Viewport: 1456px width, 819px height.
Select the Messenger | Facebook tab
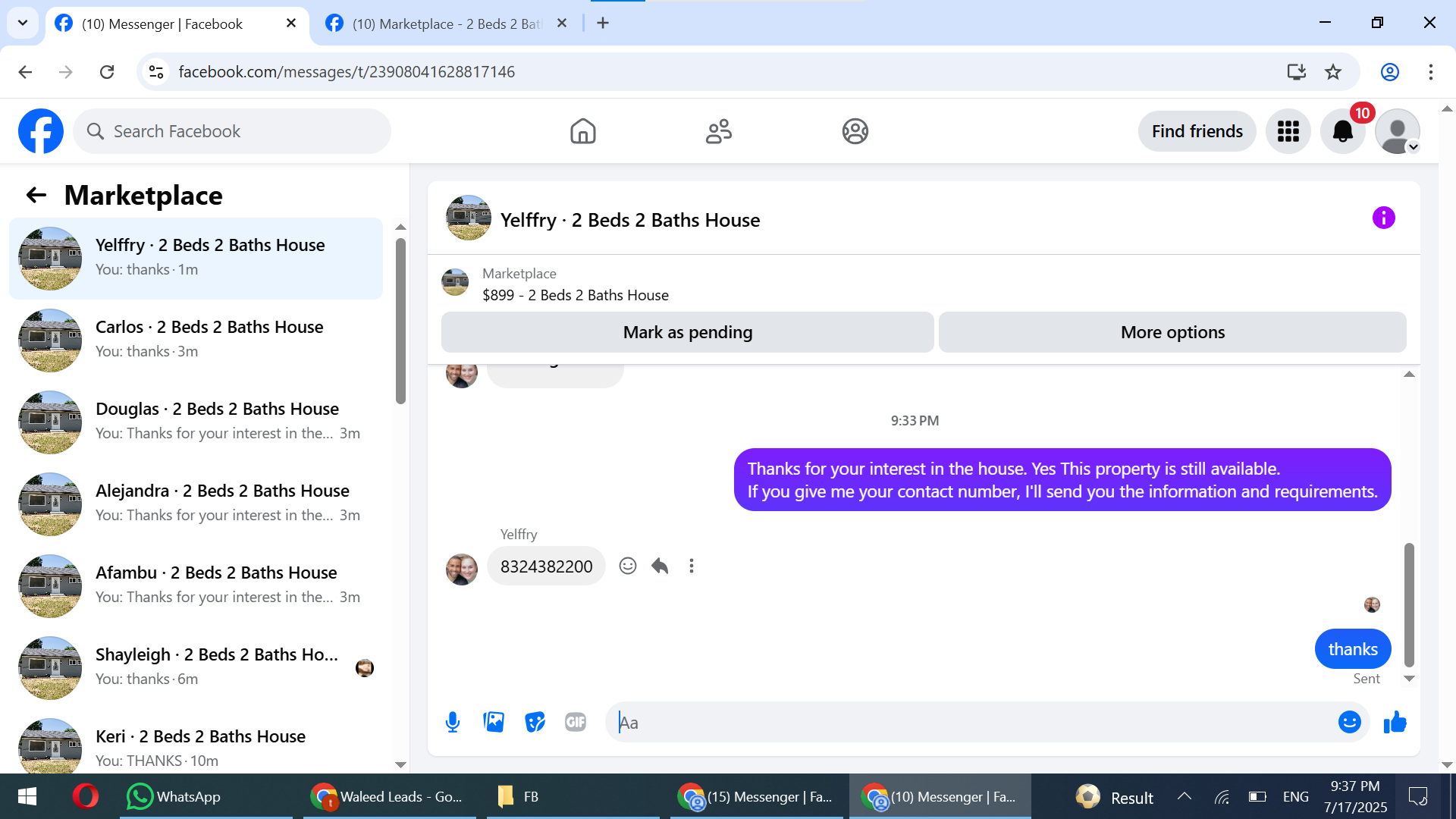pos(162,24)
